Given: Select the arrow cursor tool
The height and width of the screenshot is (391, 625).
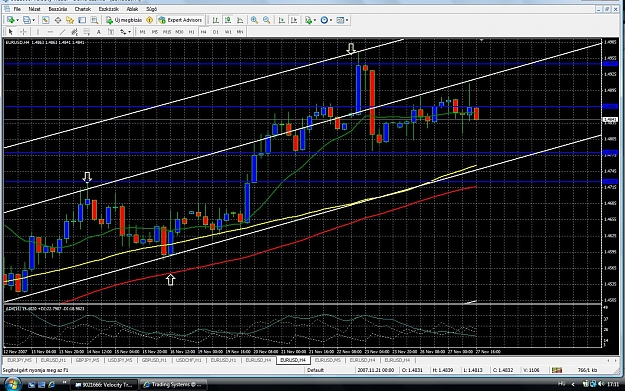Looking at the screenshot, I should point(11,32).
